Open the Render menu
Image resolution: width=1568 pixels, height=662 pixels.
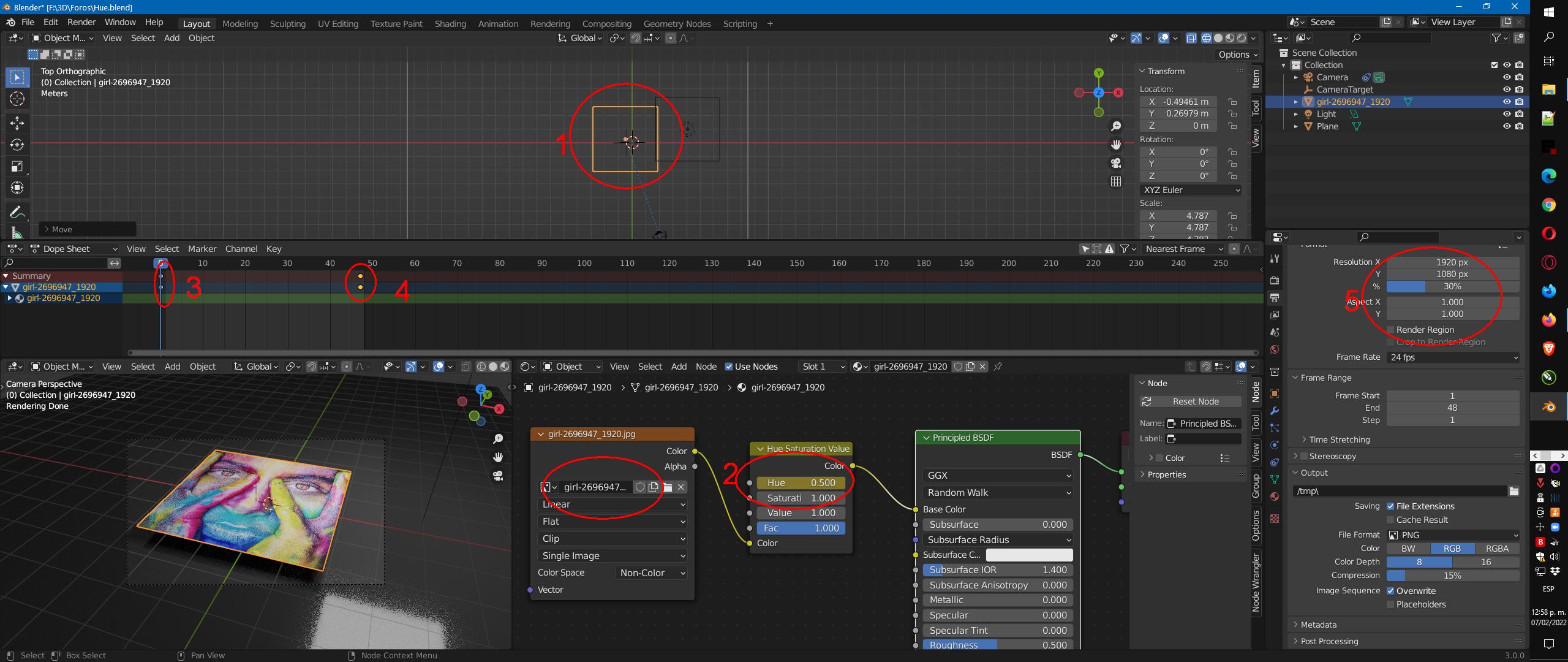(81, 22)
